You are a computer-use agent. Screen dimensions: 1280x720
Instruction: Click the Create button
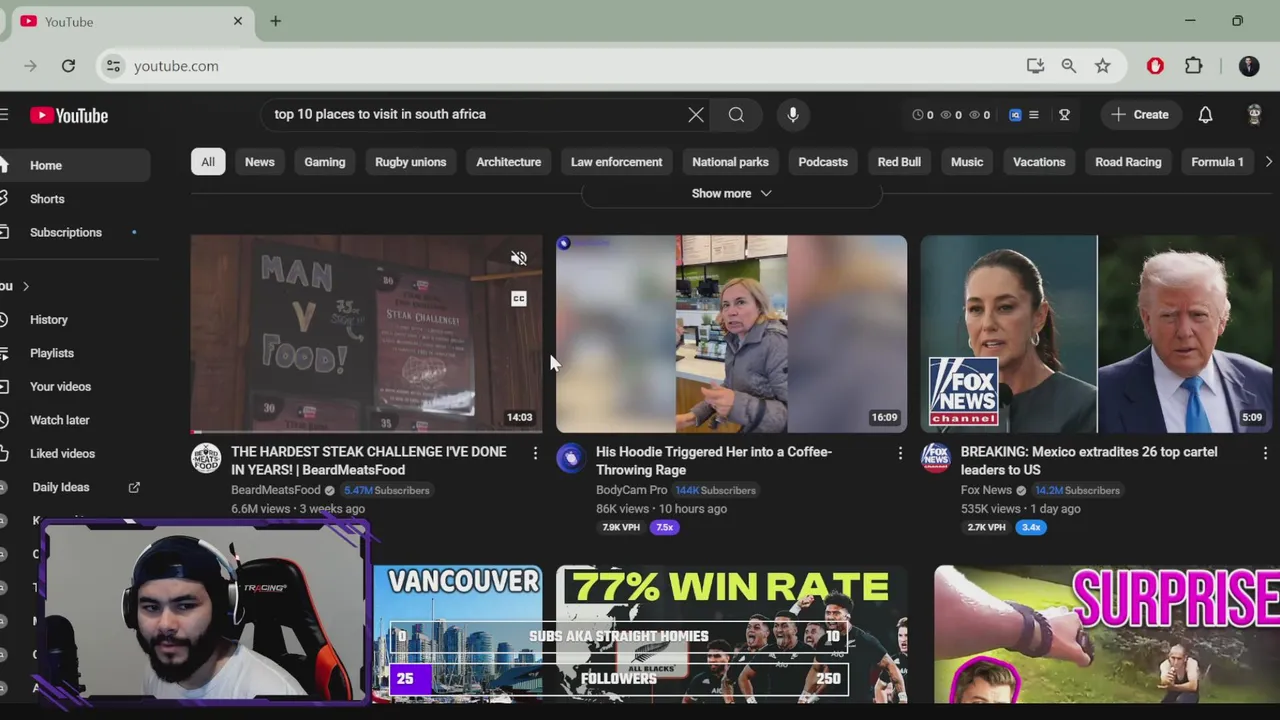[x=1140, y=114]
